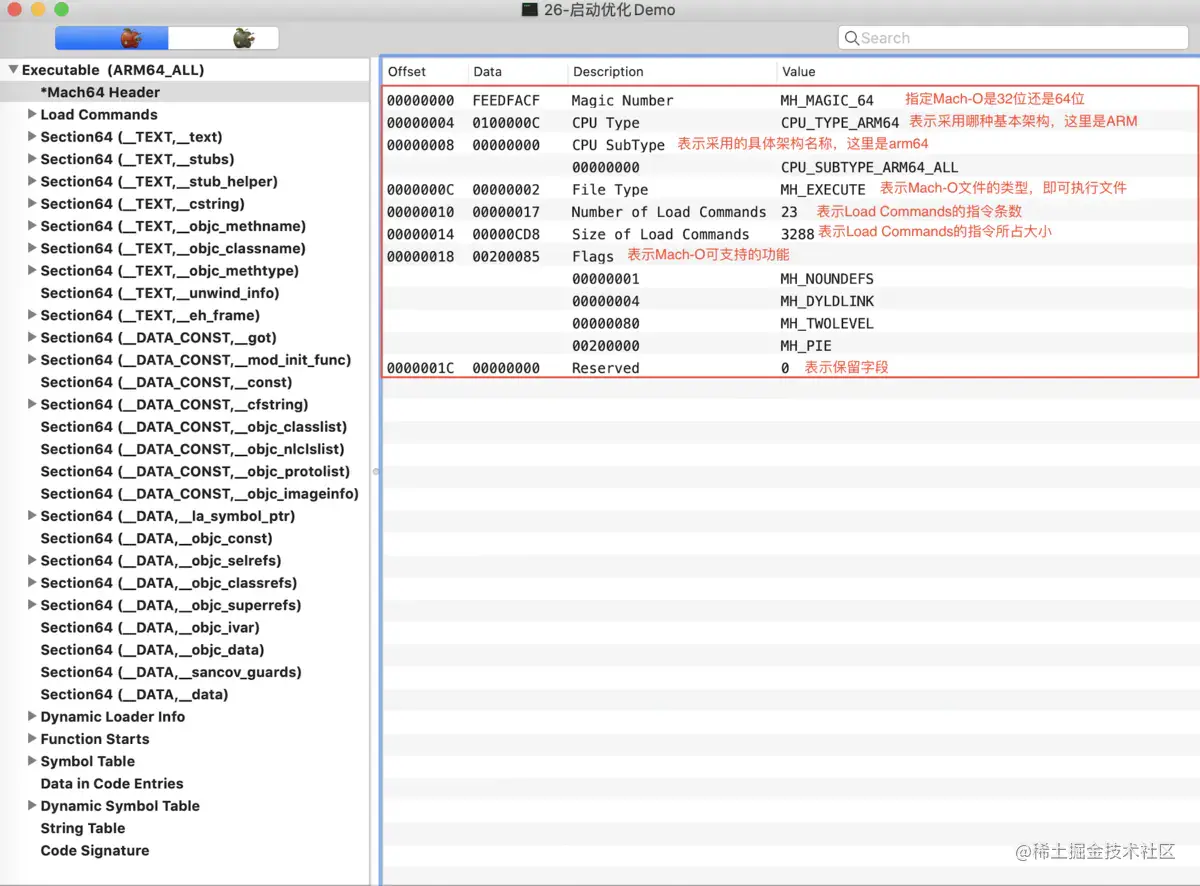Select Section64 (__DATA,__objc_ivar) row

click(185, 628)
